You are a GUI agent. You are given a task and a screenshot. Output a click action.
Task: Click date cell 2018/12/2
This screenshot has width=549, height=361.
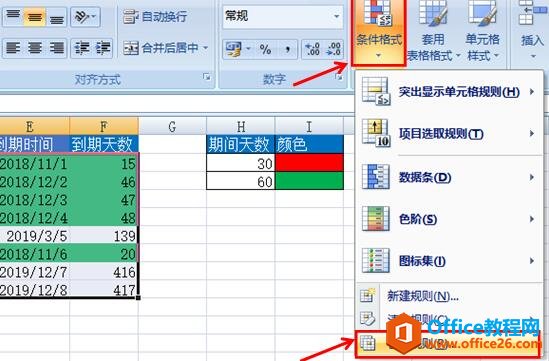[34, 182]
